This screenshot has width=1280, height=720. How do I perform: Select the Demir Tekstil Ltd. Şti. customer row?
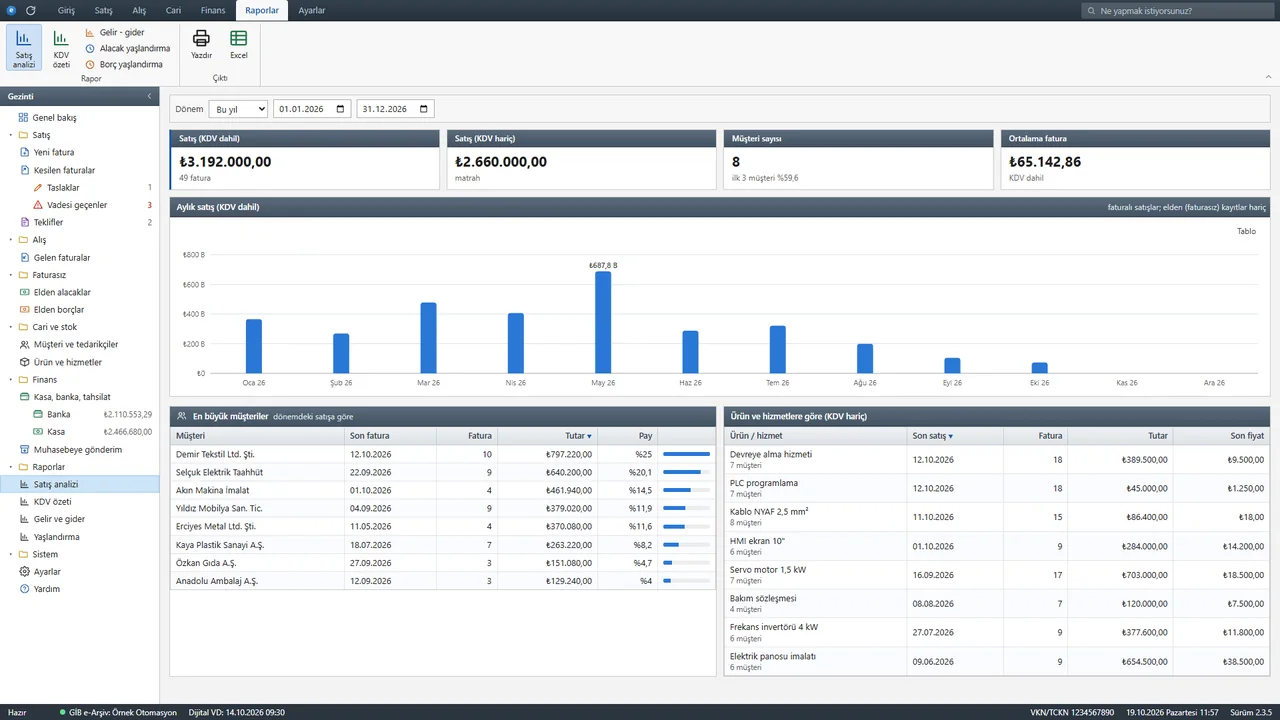coord(441,454)
